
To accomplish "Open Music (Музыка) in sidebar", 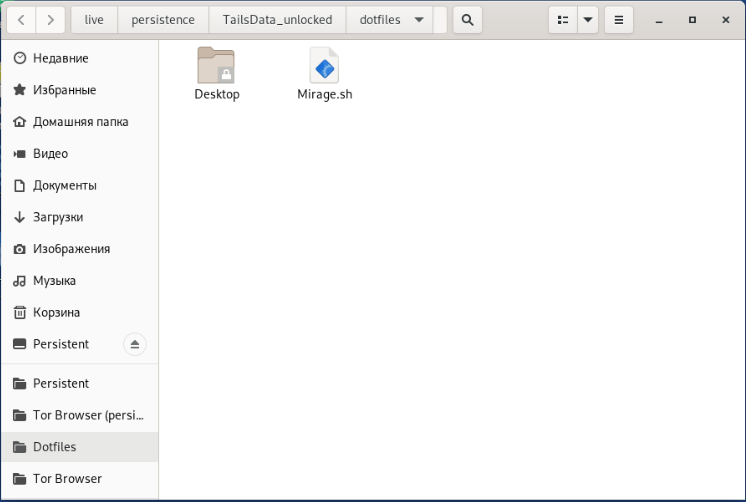I will click(x=54, y=281).
